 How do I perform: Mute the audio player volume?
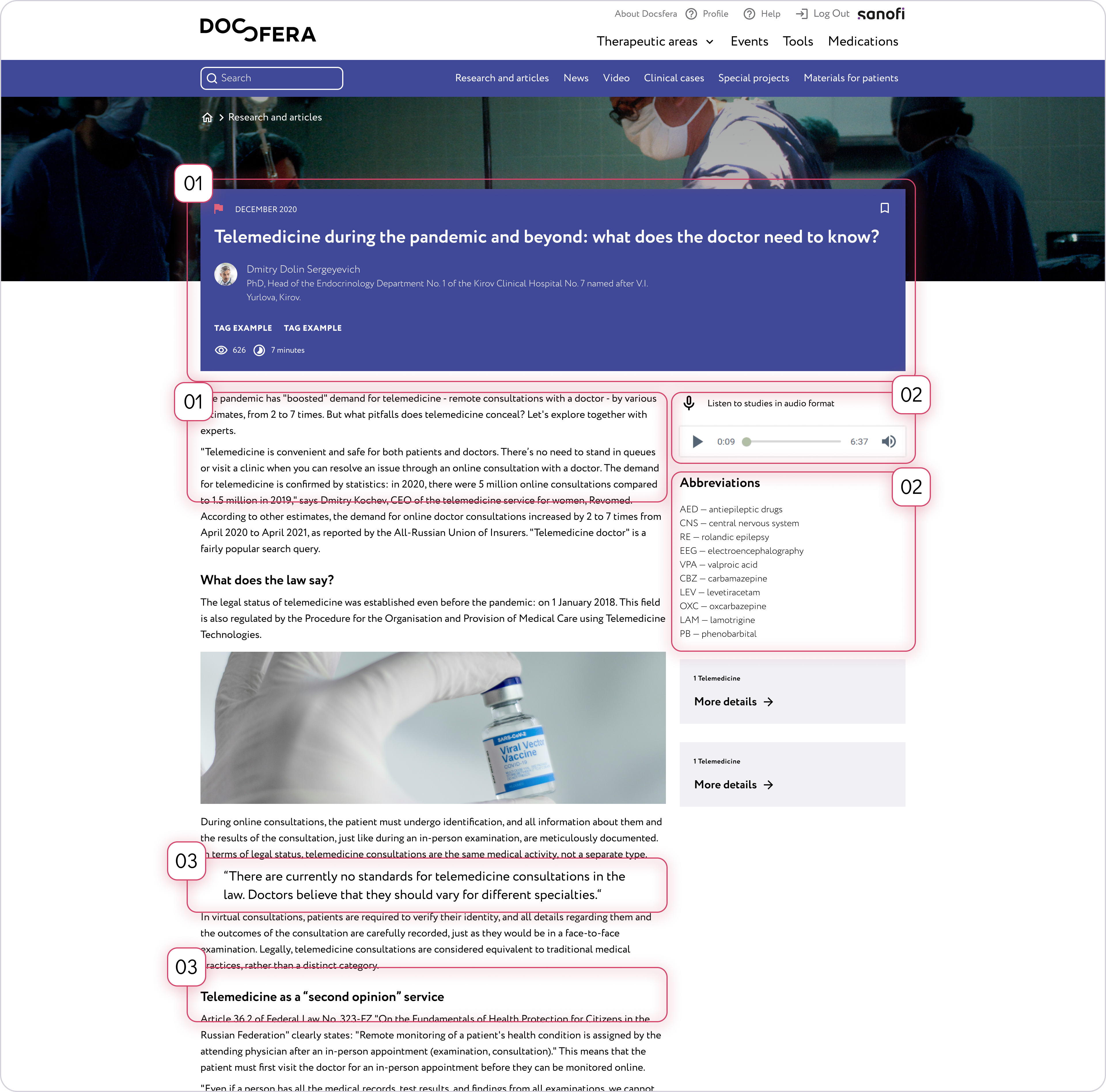point(889,441)
